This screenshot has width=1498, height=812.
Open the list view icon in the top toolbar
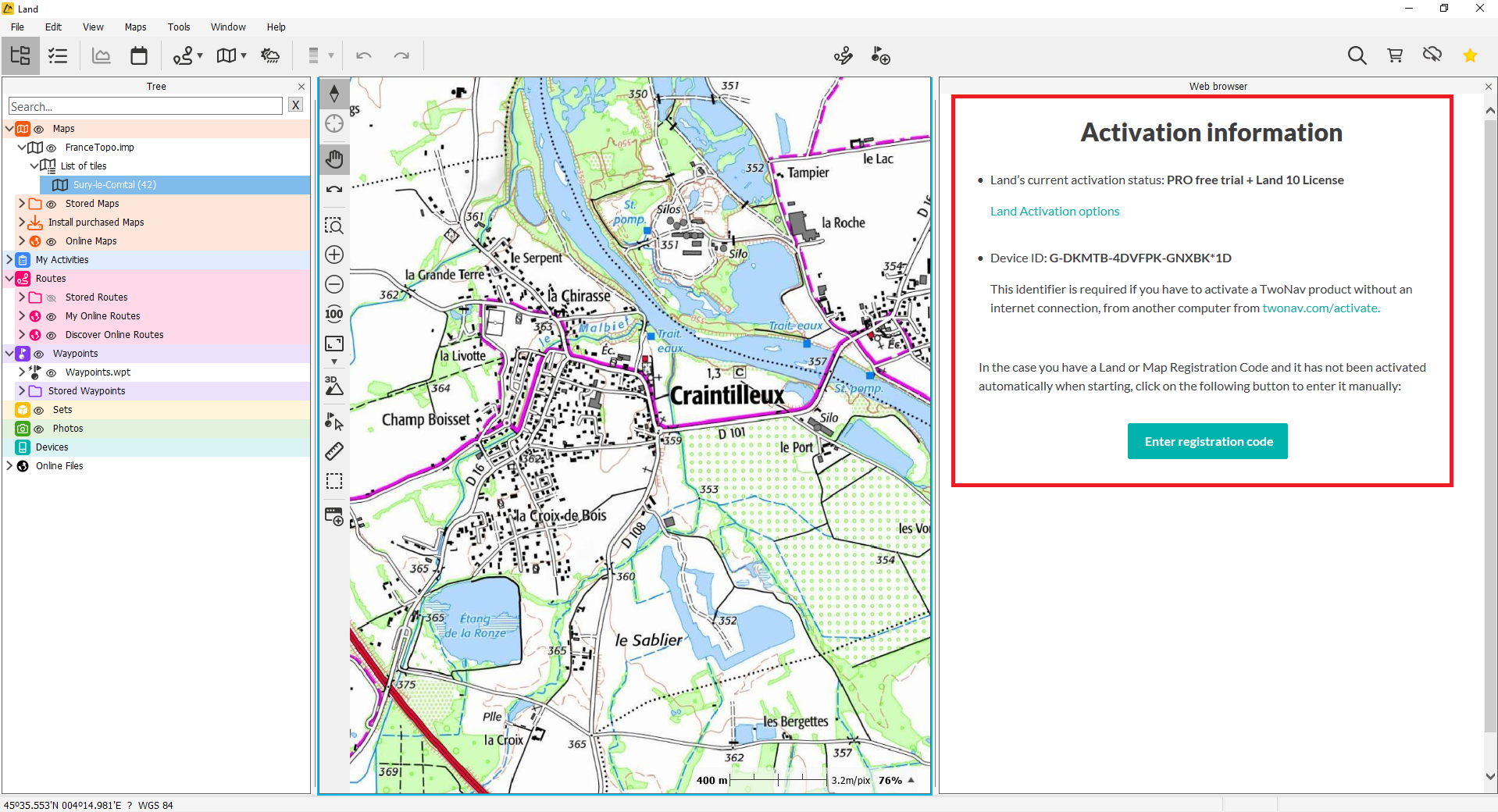click(x=58, y=55)
